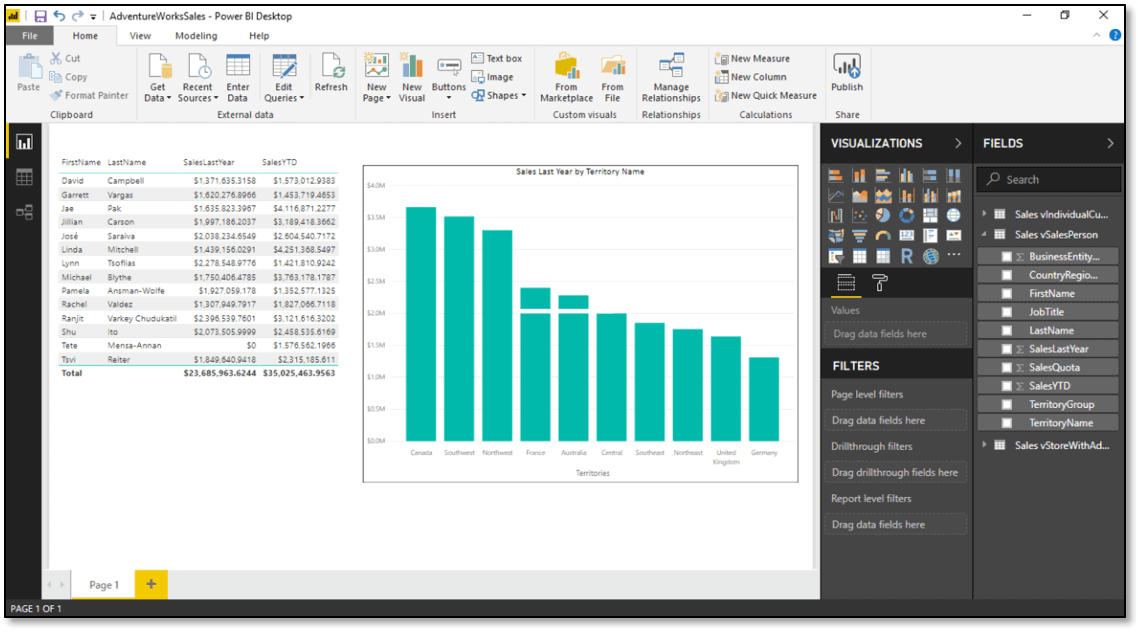Select the card visual with 123
This screenshot has width=1138, height=632.
click(906, 236)
